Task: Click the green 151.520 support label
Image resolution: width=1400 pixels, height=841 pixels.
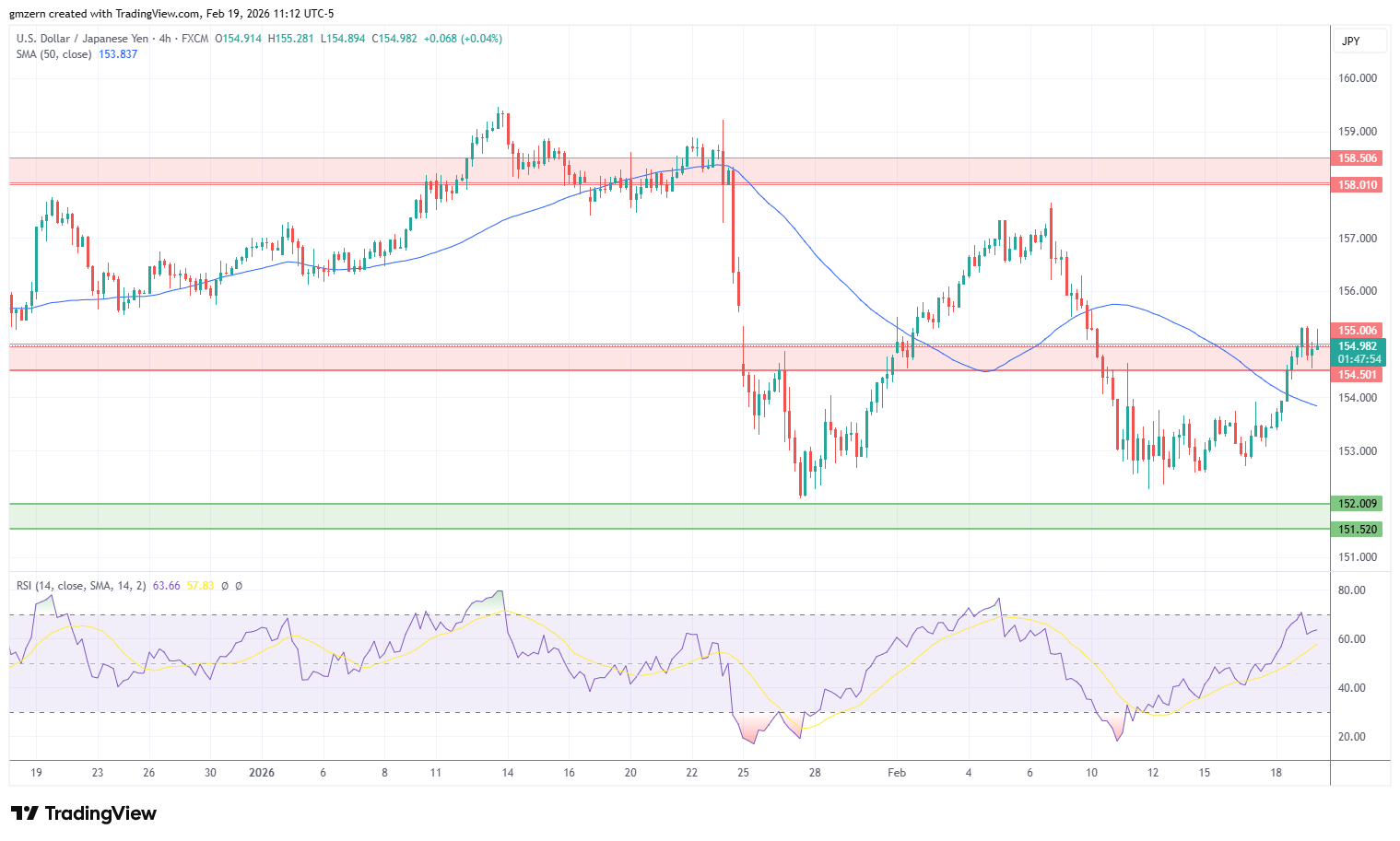Action: pos(1358,530)
